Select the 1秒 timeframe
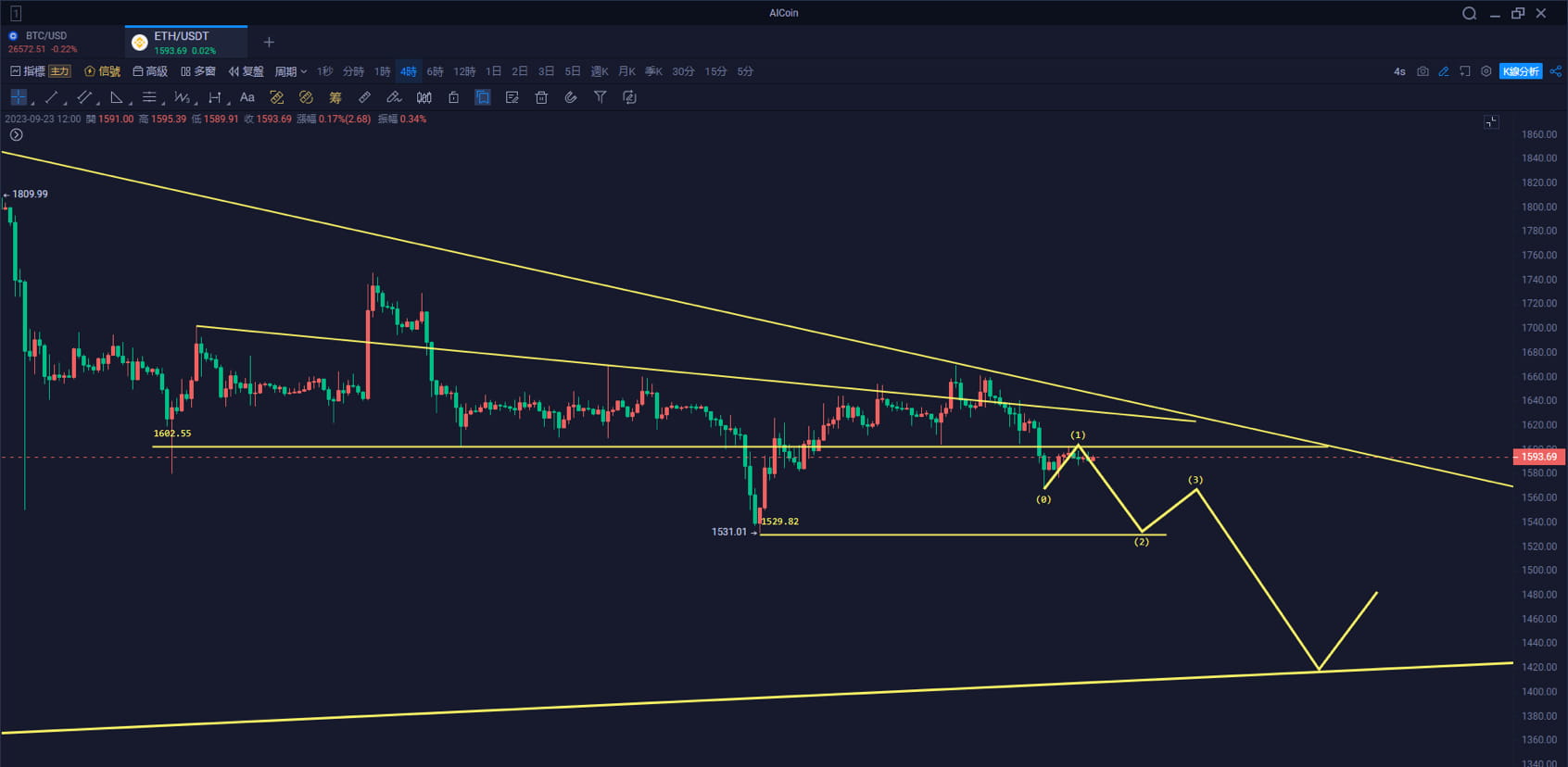This screenshot has height=767, width=1568. [x=324, y=71]
